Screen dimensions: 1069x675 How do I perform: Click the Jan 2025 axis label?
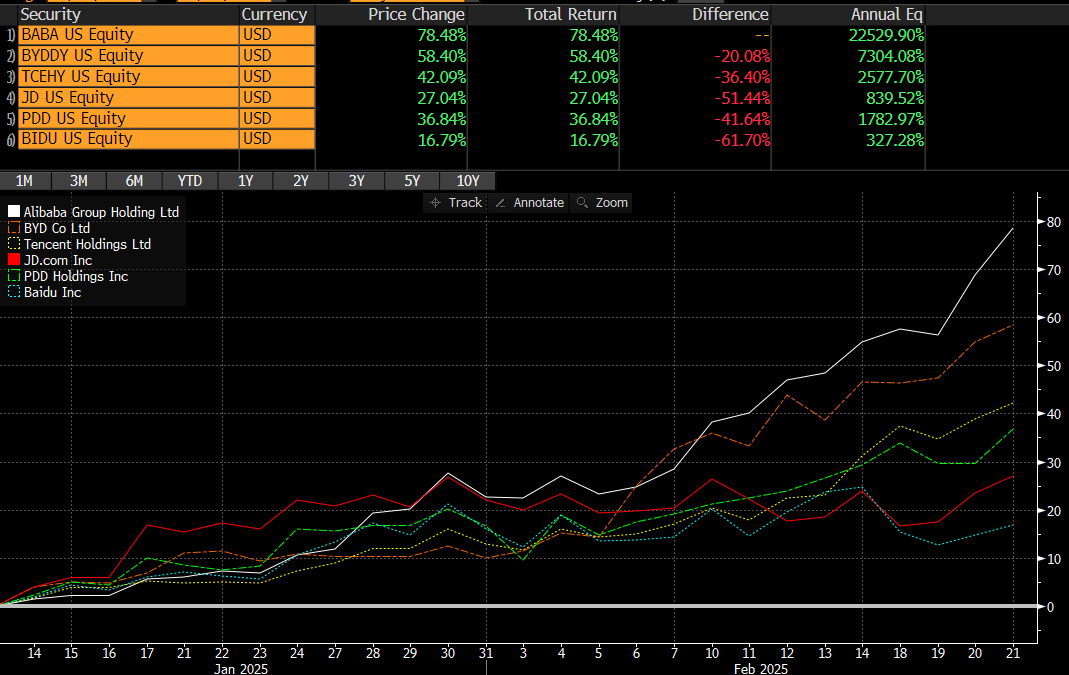241,669
